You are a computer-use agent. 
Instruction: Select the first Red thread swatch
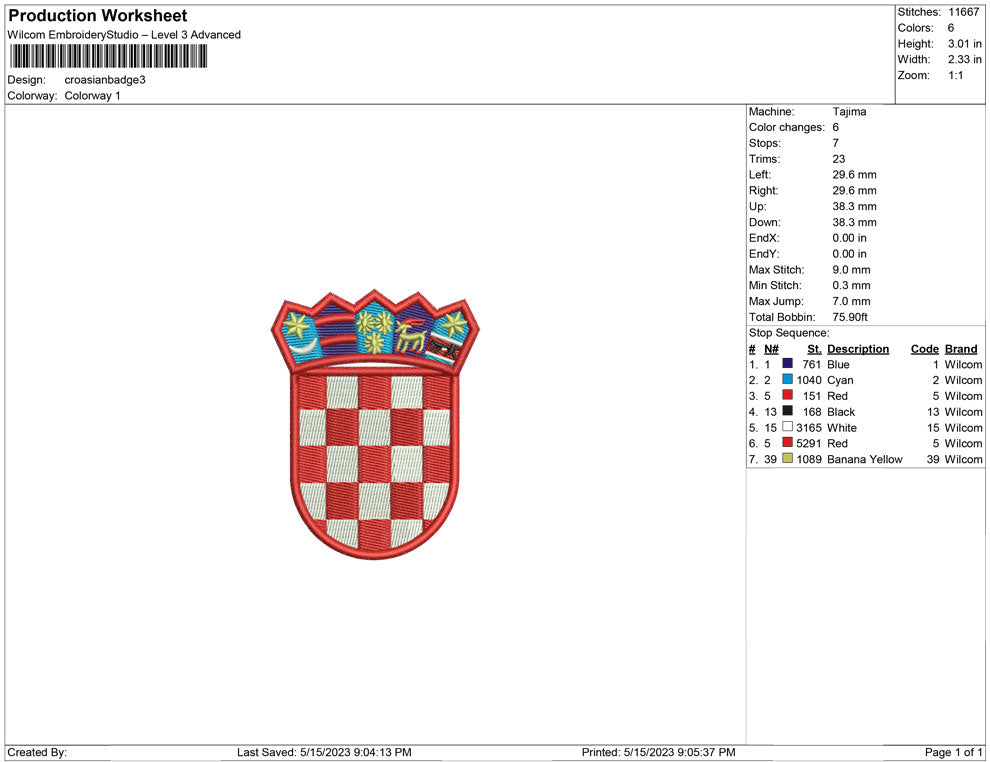[x=787, y=396]
